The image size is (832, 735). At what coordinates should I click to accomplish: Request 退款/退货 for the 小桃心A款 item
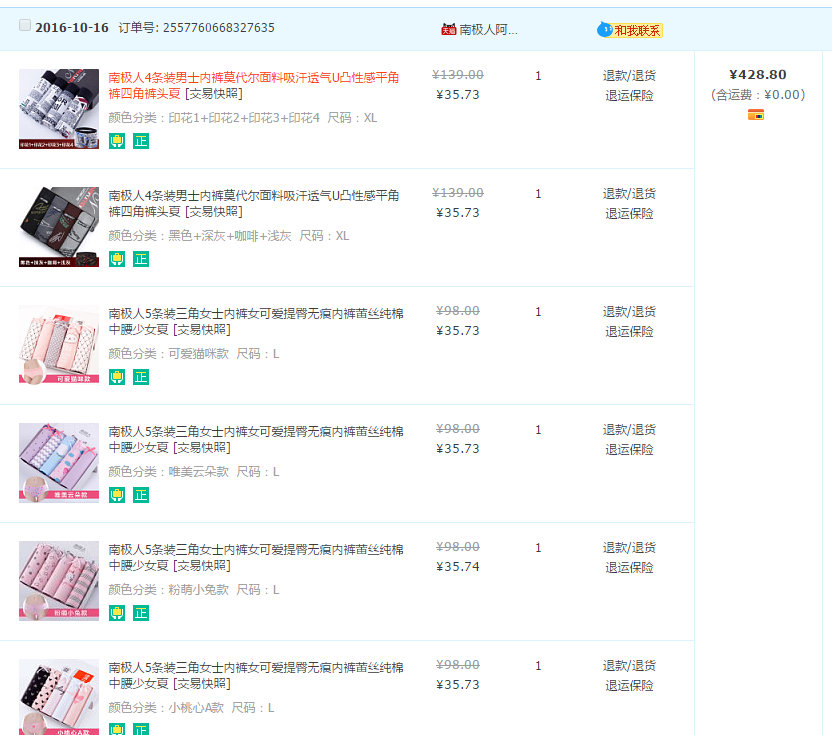point(629,665)
